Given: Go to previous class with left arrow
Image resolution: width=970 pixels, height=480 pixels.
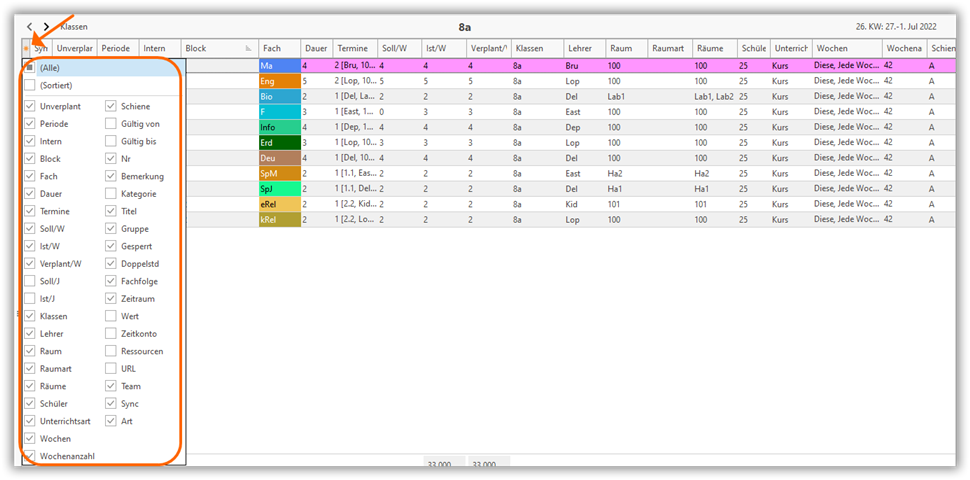Looking at the screenshot, I should [x=30, y=26].
